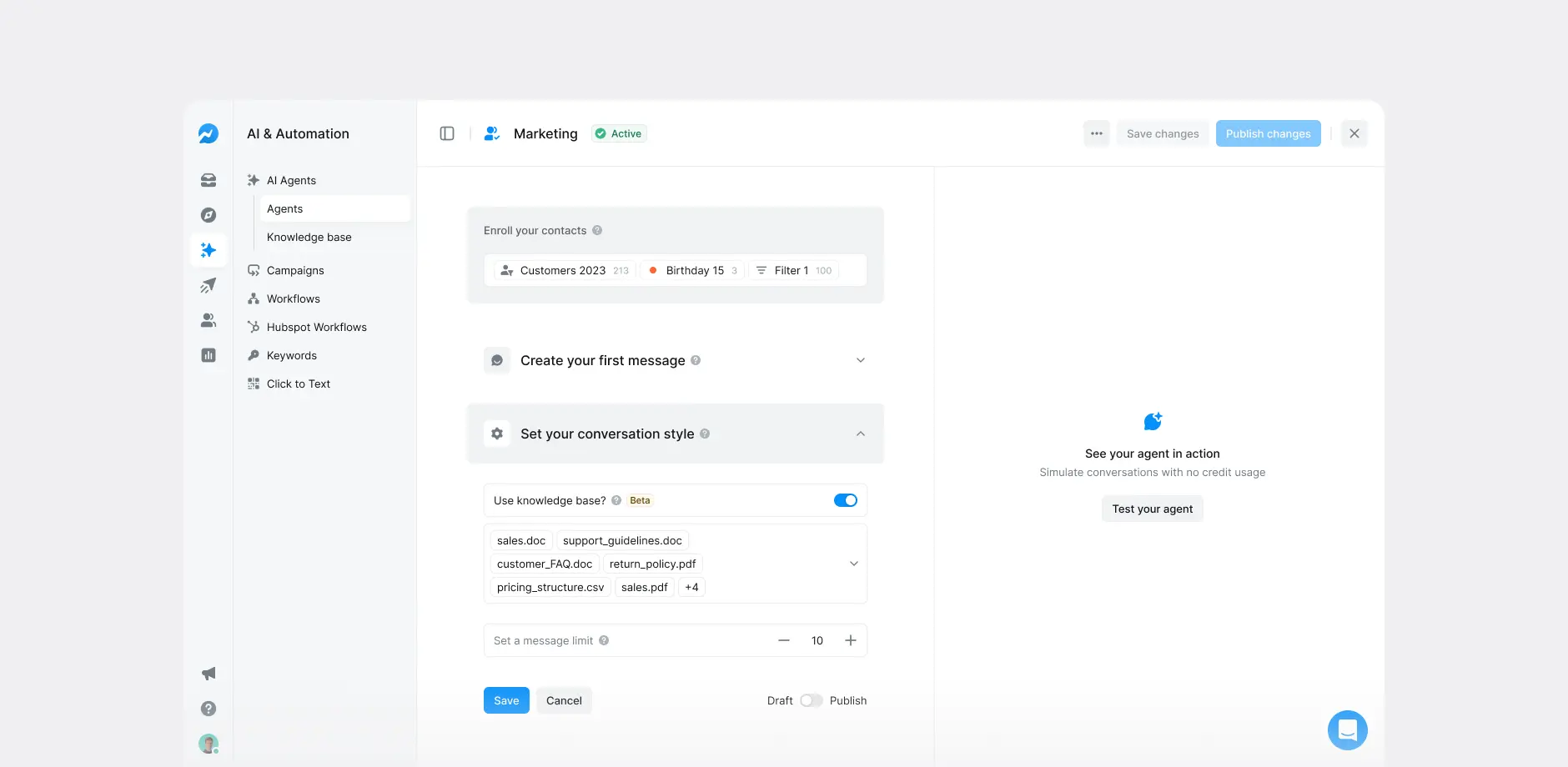Viewport: 1568px width, 767px height.
Task: Close the agent editor with X
Action: (x=1354, y=133)
